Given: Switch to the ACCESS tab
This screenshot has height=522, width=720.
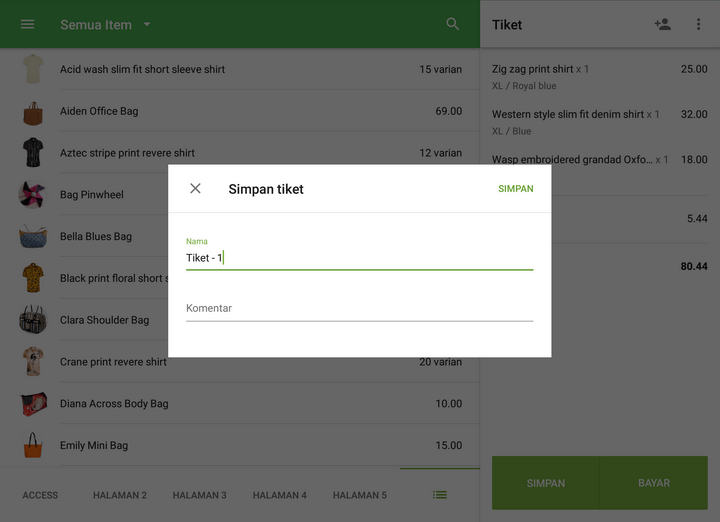Looking at the screenshot, I should 40,495.
